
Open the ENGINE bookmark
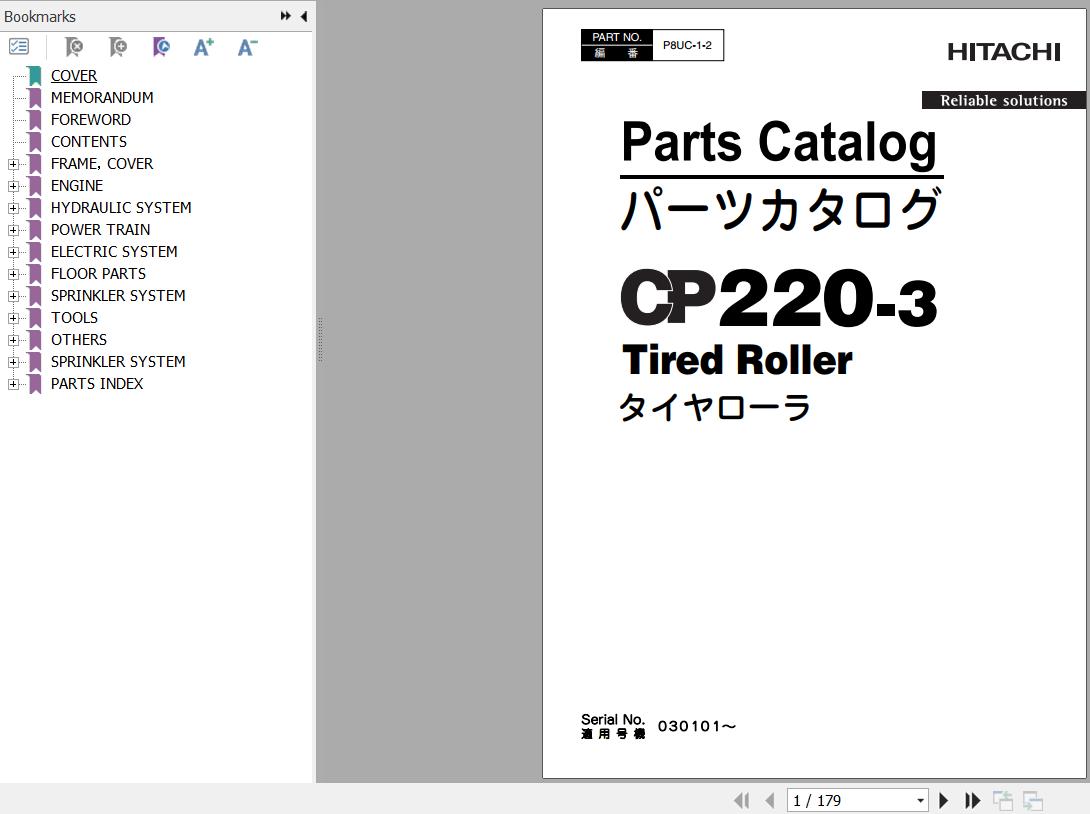tap(76, 186)
